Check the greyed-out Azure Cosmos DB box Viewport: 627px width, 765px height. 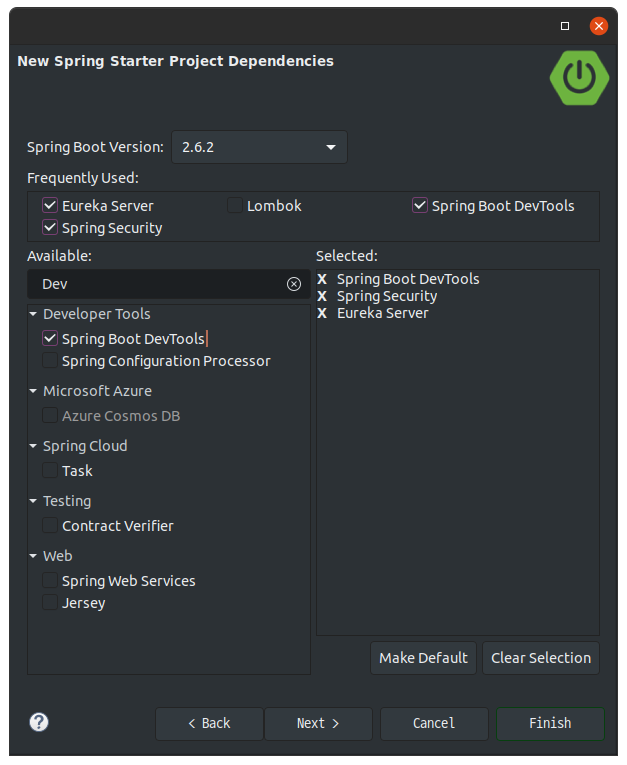point(50,416)
